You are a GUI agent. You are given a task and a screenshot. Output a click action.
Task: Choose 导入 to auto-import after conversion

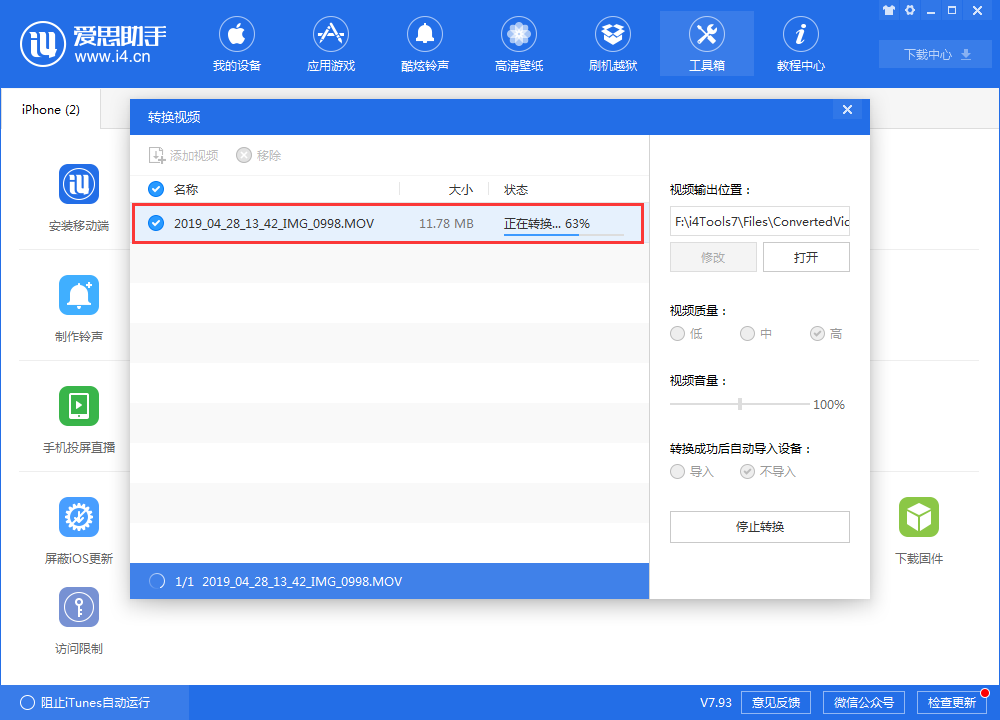click(677, 471)
